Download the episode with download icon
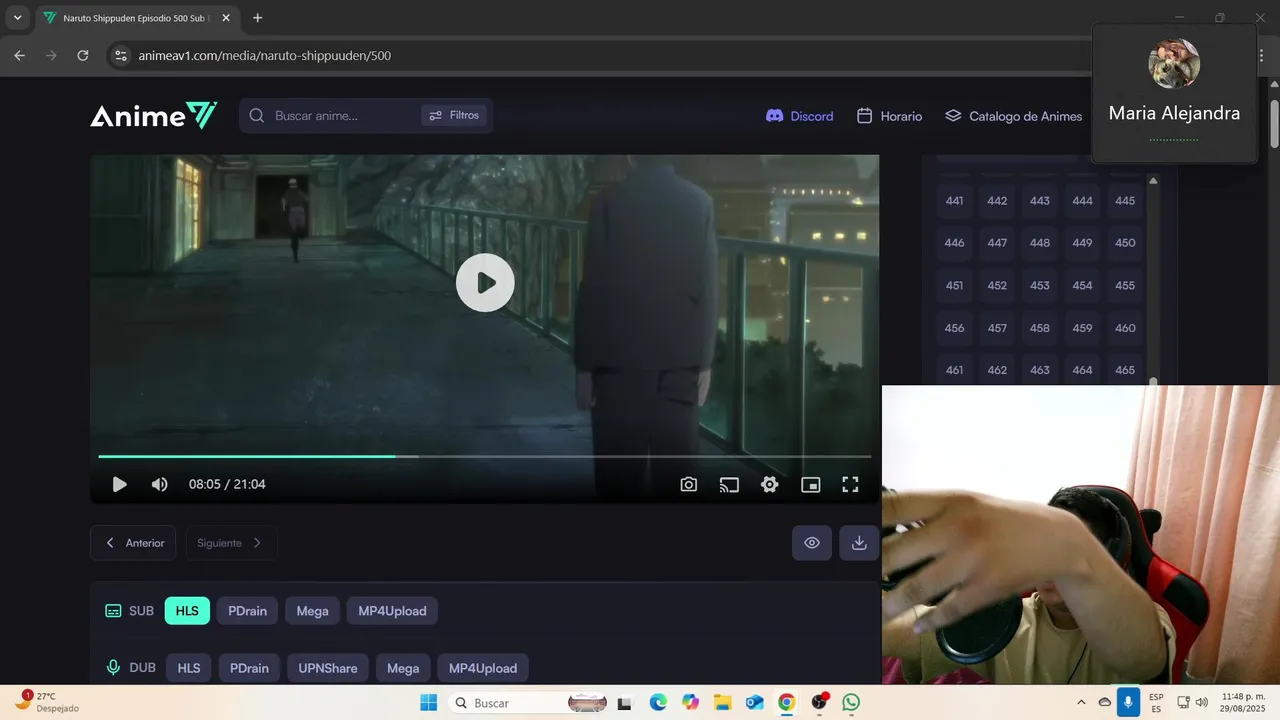 coord(859,543)
